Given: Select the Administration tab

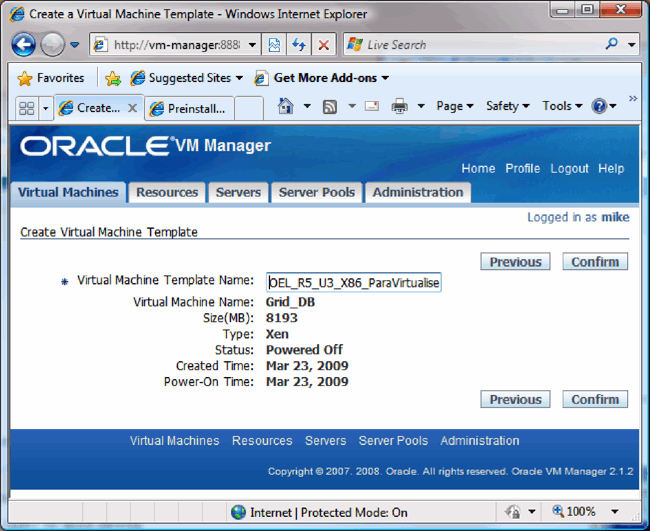Looking at the screenshot, I should 417,192.
